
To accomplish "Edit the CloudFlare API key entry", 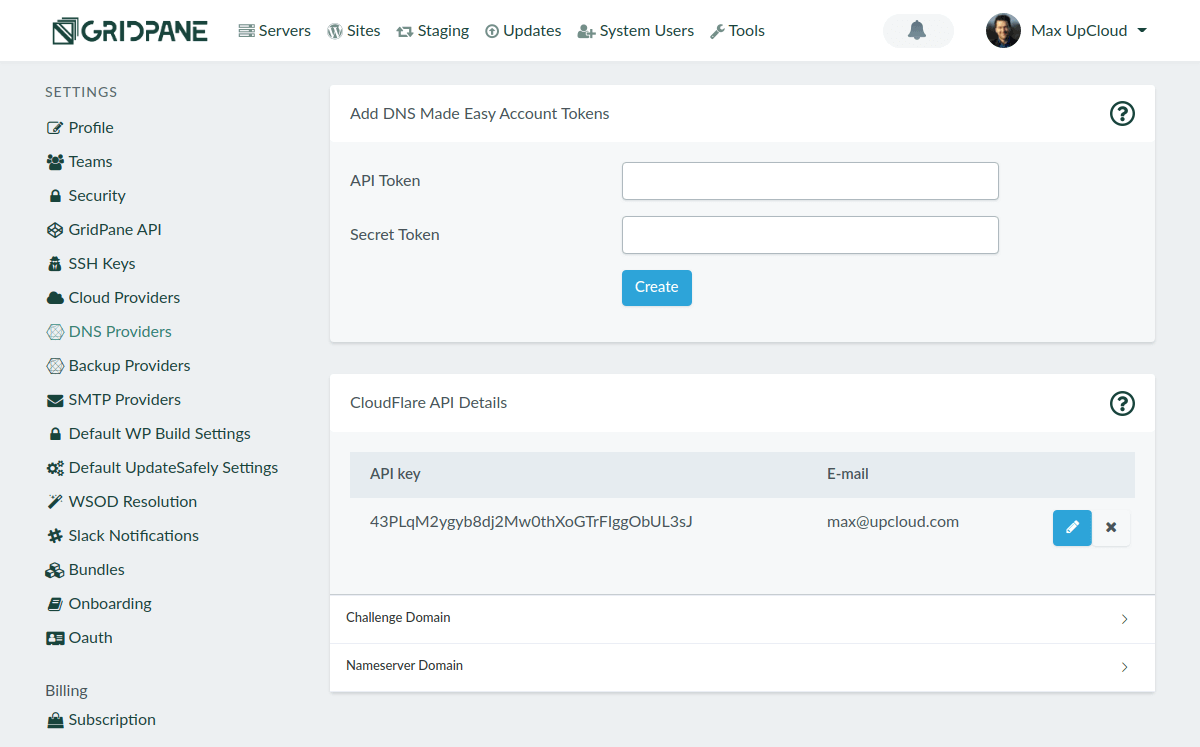I will click(x=1072, y=527).
